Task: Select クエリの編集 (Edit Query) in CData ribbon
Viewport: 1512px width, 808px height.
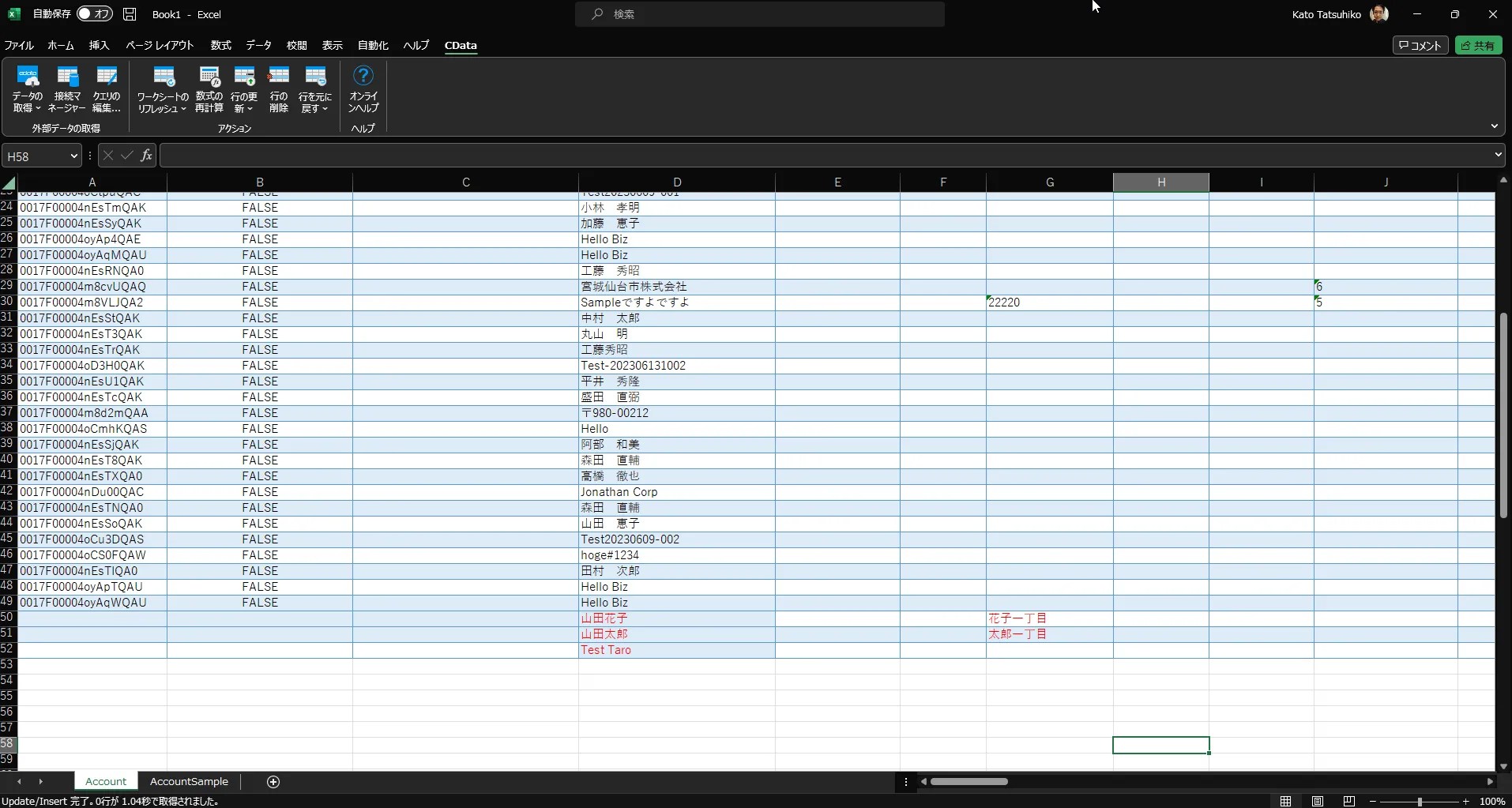Action: pos(107,87)
